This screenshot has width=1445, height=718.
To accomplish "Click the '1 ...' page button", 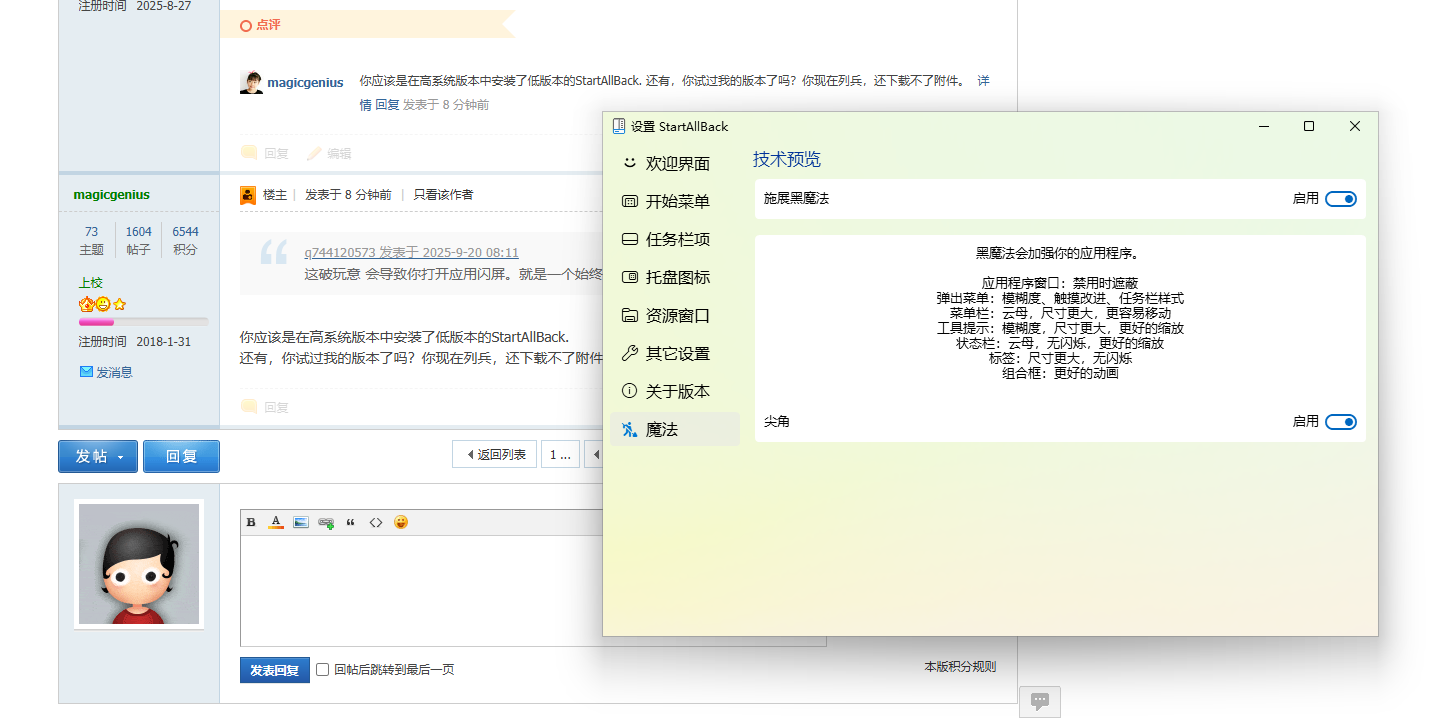I will 560,455.
